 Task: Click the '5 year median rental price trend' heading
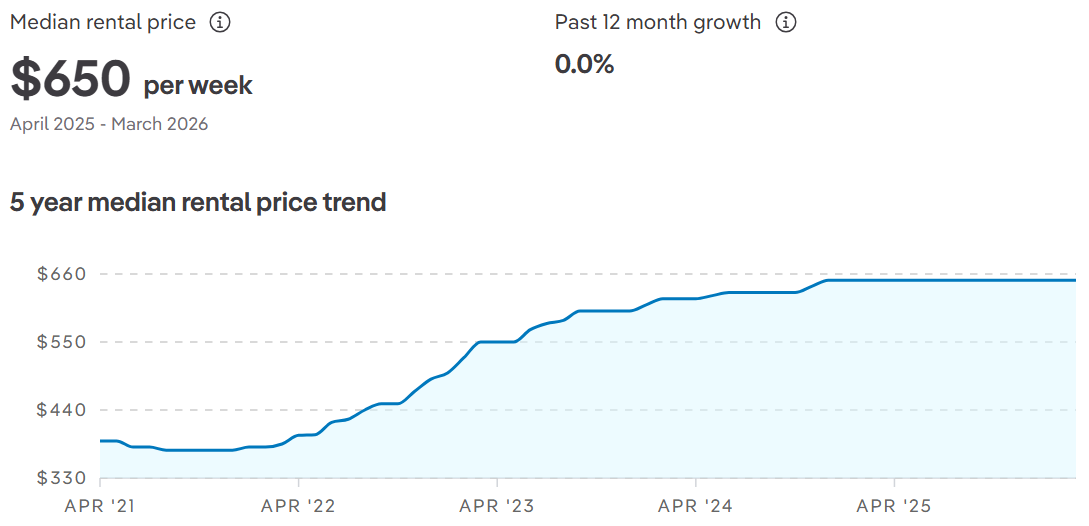pos(198,202)
